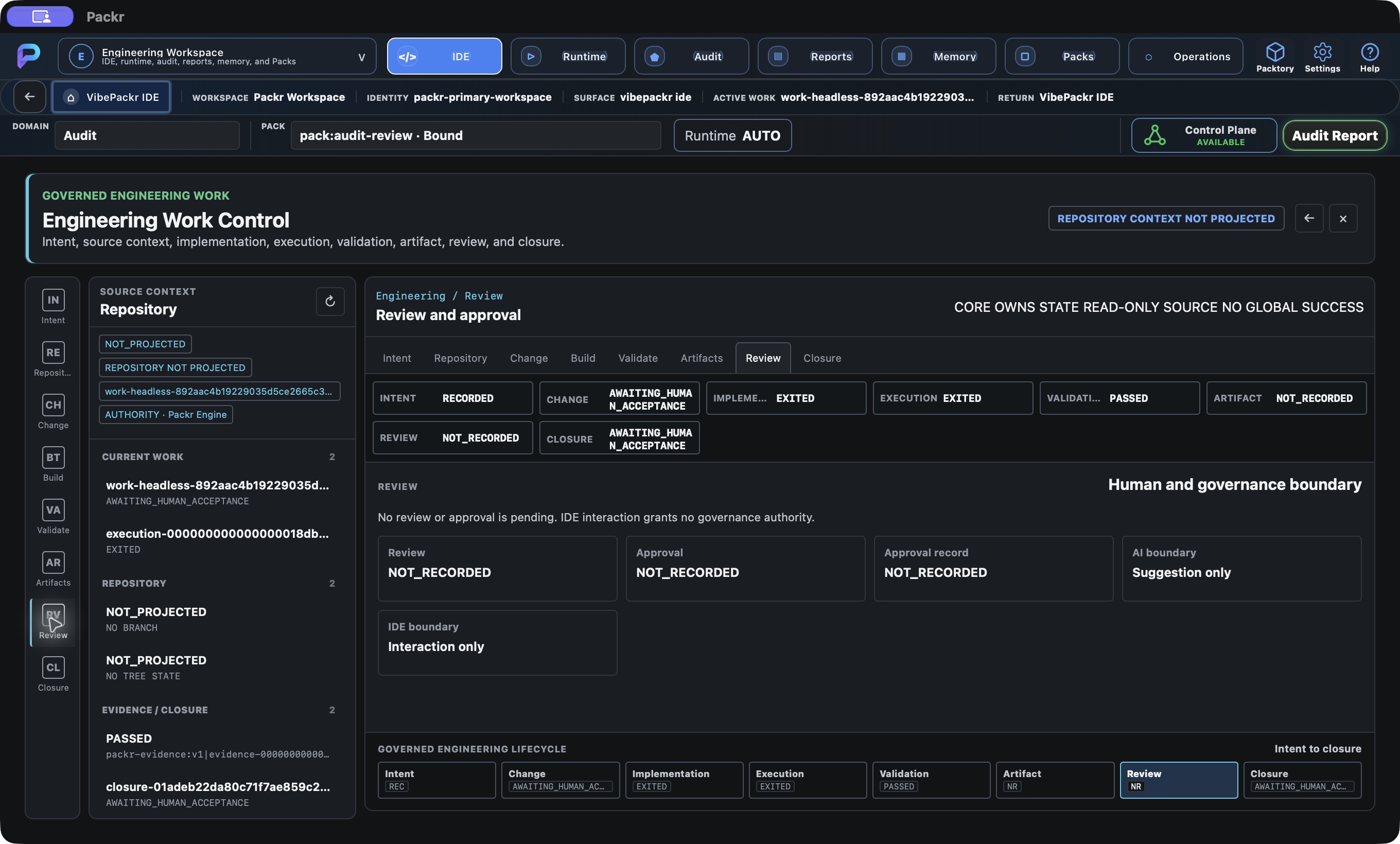Click the Review lifecycle stage card

(1178, 780)
